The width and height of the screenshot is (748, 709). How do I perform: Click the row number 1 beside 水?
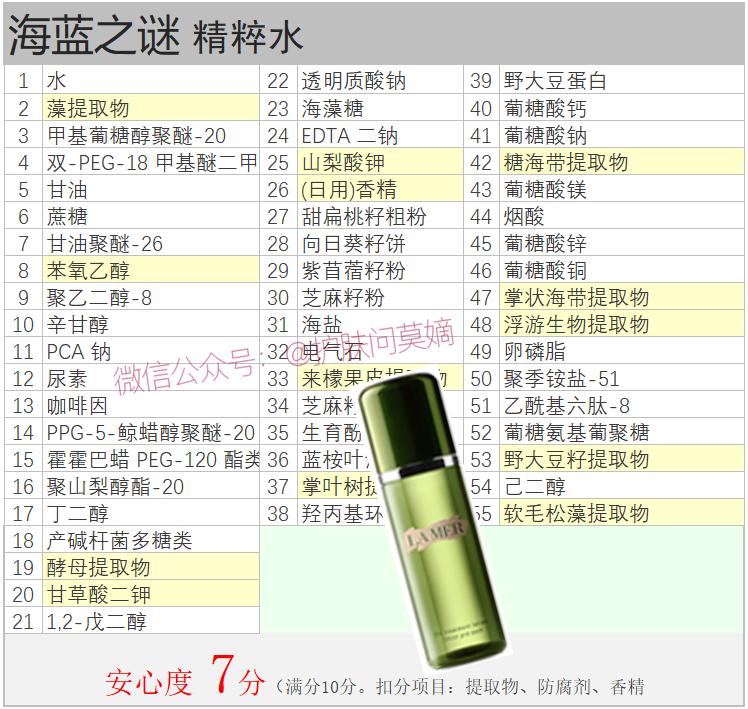[23, 80]
